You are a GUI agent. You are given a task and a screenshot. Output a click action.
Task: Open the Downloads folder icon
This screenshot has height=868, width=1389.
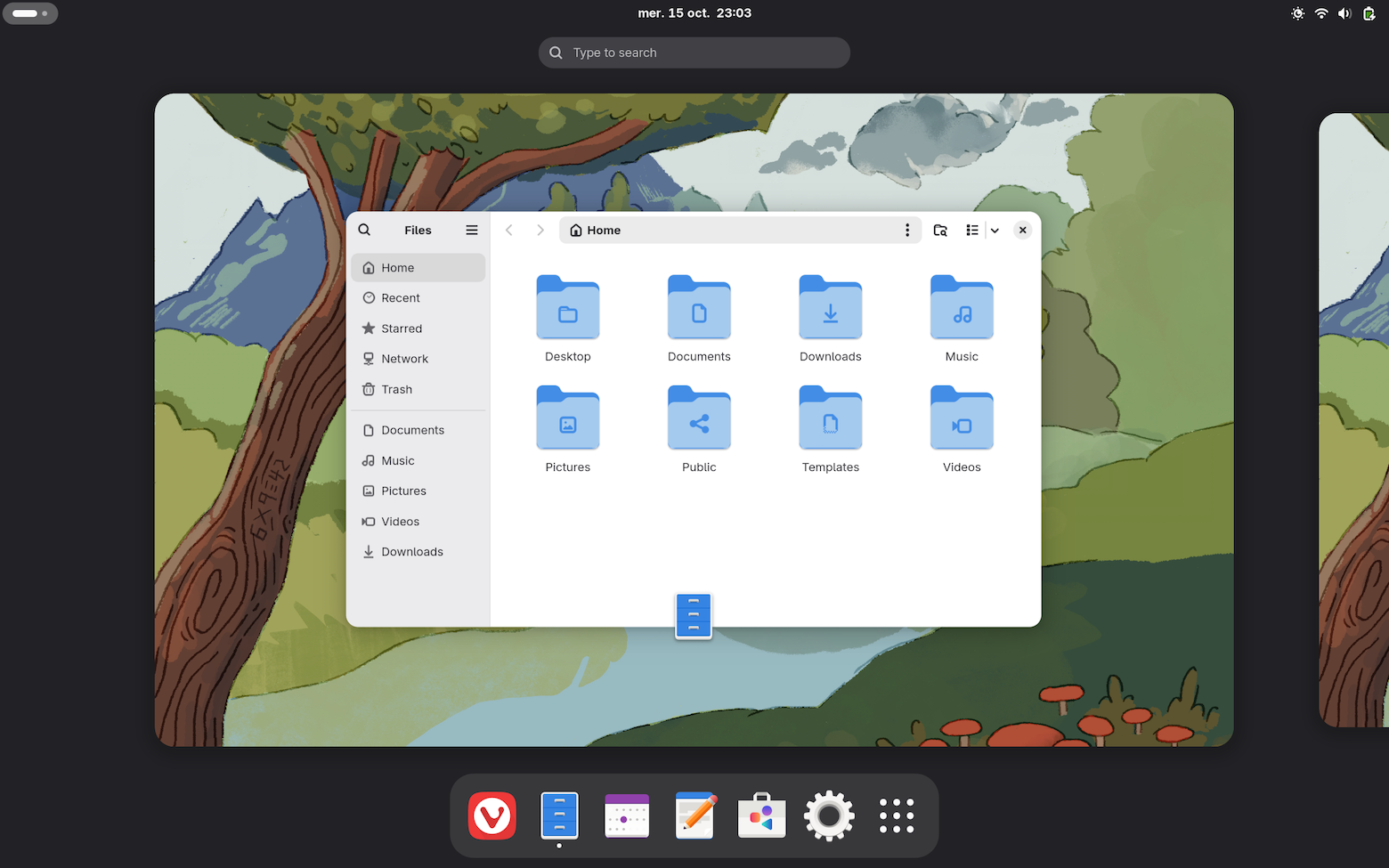pyautogui.click(x=830, y=308)
